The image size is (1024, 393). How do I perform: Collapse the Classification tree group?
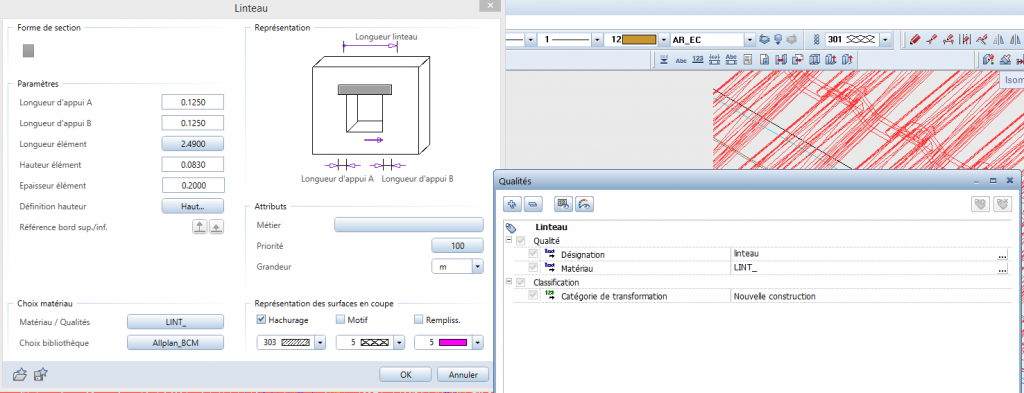pos(509,282)
